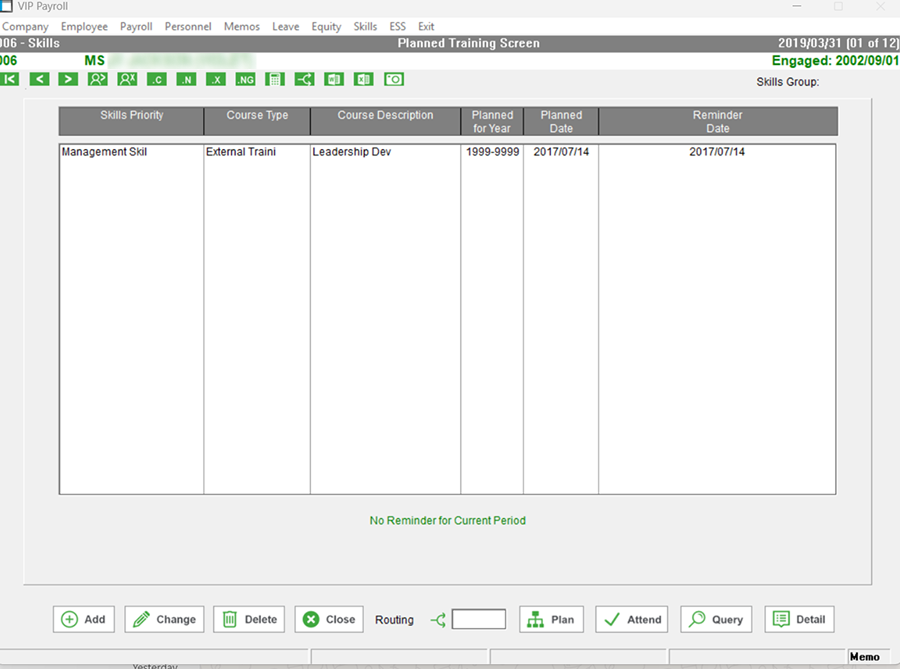This screenshot has width=900, height=669.
Task: Click the .NG toolbar icon
Action: pos(245,79)
